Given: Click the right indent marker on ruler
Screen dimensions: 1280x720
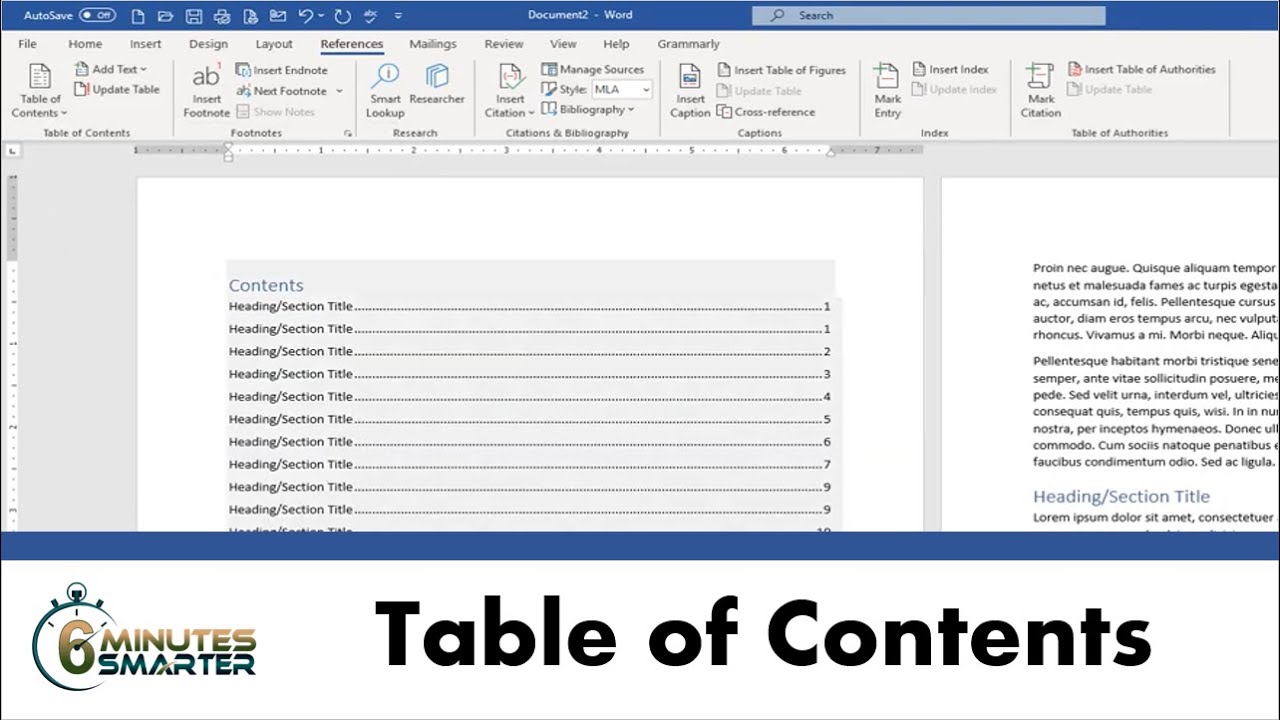Looking at the screenshot, I should tap(831, 151).
